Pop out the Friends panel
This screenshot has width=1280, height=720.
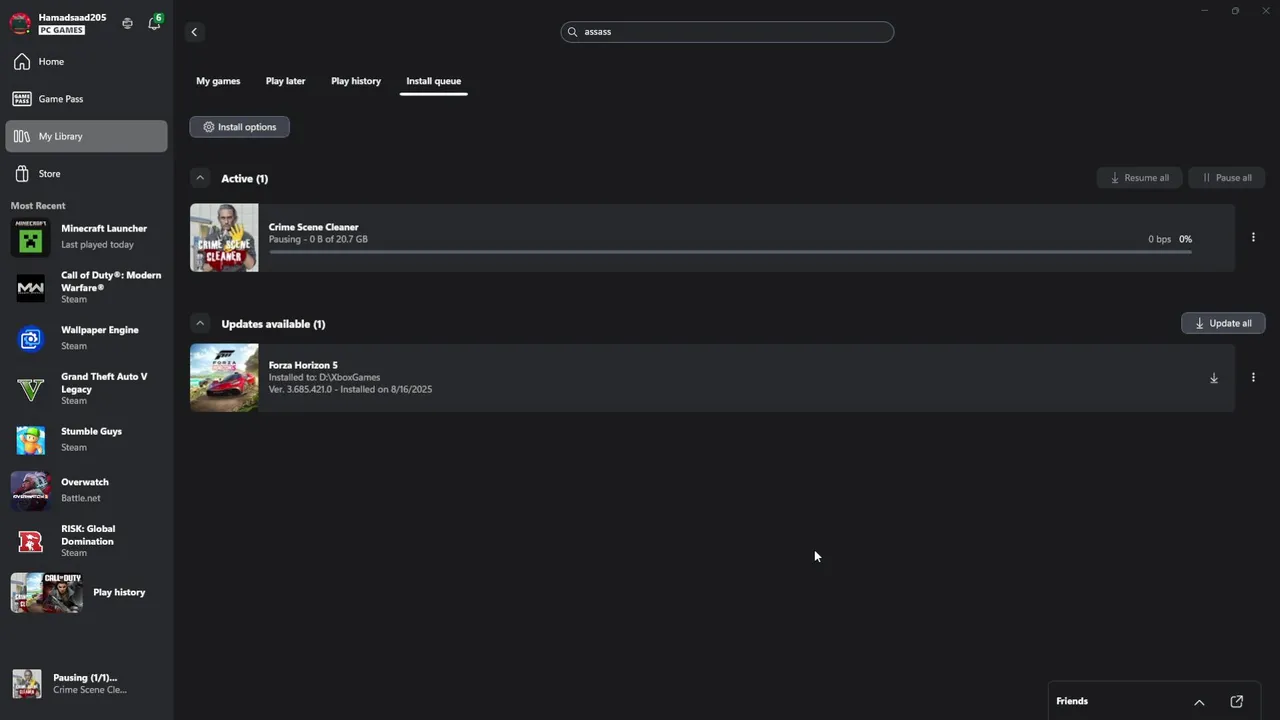pyautogui.click(x=1236, y=701)
